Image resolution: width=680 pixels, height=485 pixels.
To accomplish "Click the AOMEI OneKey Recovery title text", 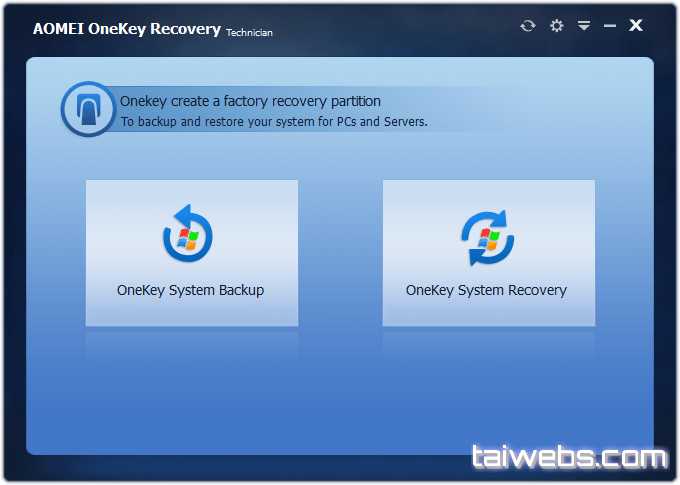I will pyautogui.click(x=126, y=29).
